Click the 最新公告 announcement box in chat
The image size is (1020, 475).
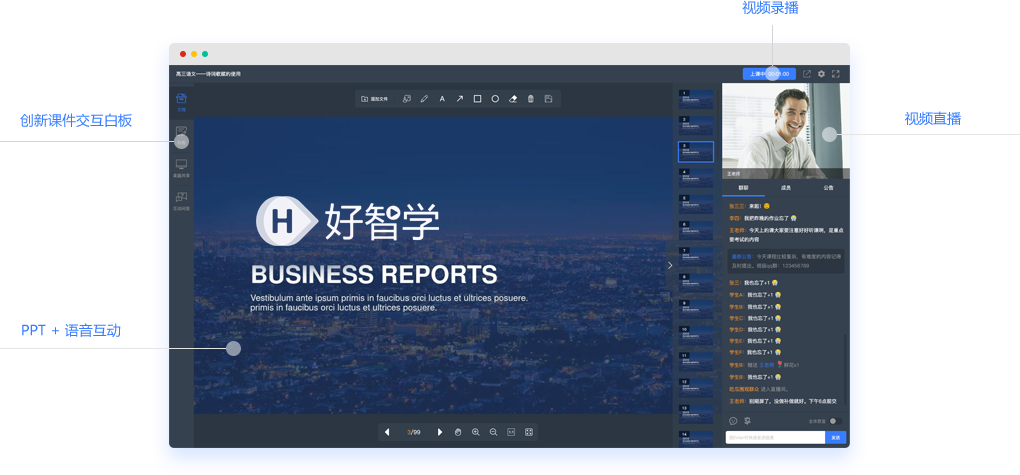point(786,261)
